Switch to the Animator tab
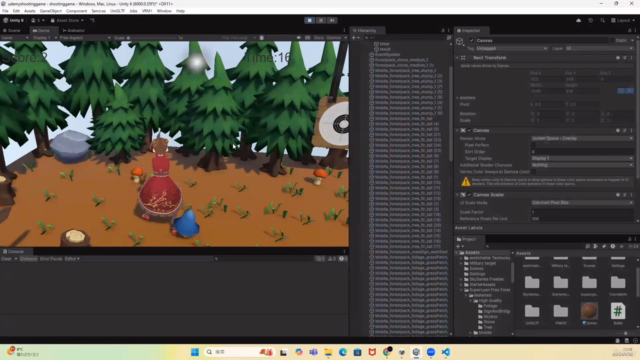Image resolution: width=640 pixels, height=360 pixels. click(73, 31)
